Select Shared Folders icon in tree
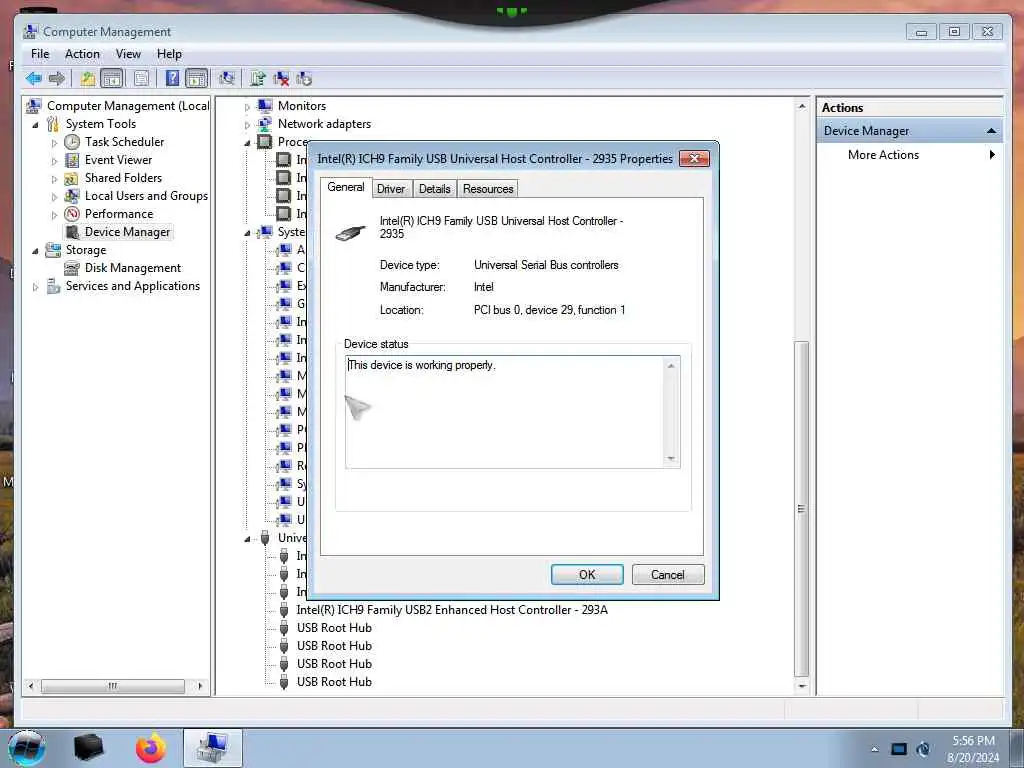Viewport: 1024px width, 768px height. point(72,178)
